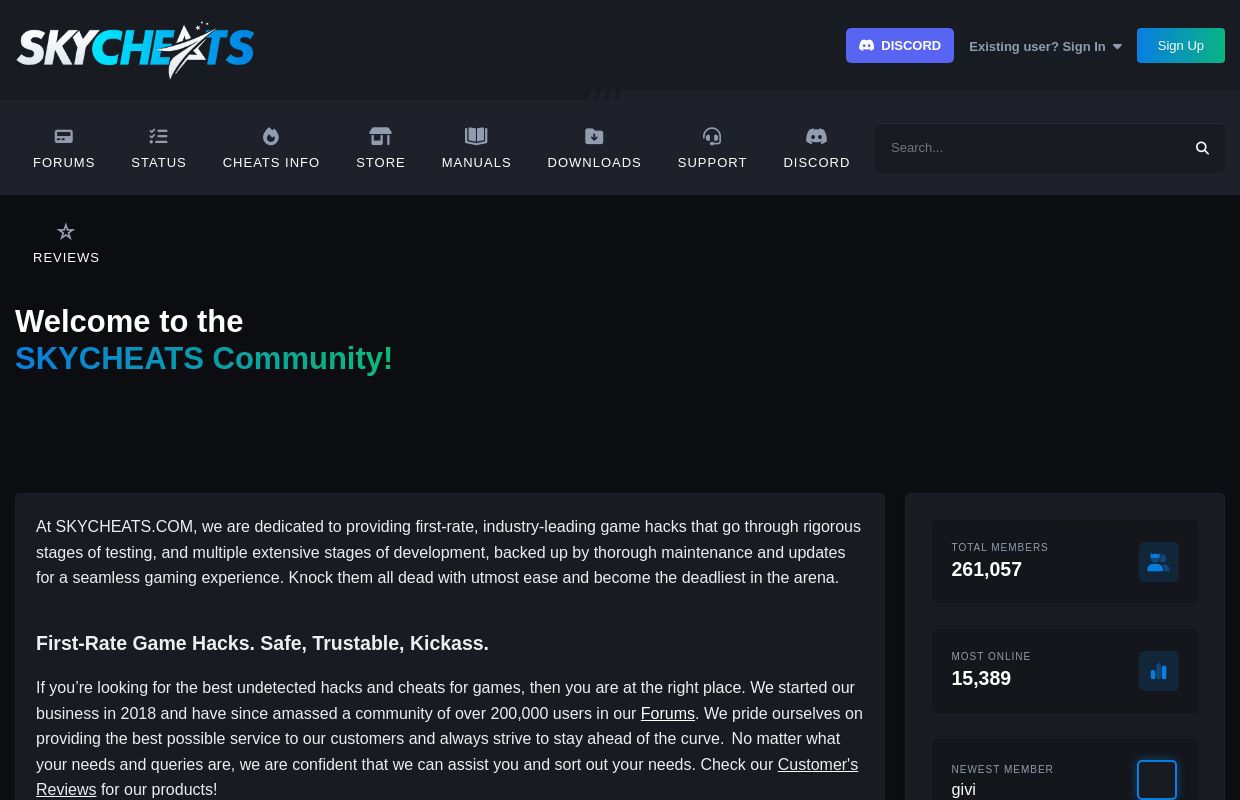The image size is (1240, 800).
Task: Go to the STATUS menu label
Action: coord(158,162)
